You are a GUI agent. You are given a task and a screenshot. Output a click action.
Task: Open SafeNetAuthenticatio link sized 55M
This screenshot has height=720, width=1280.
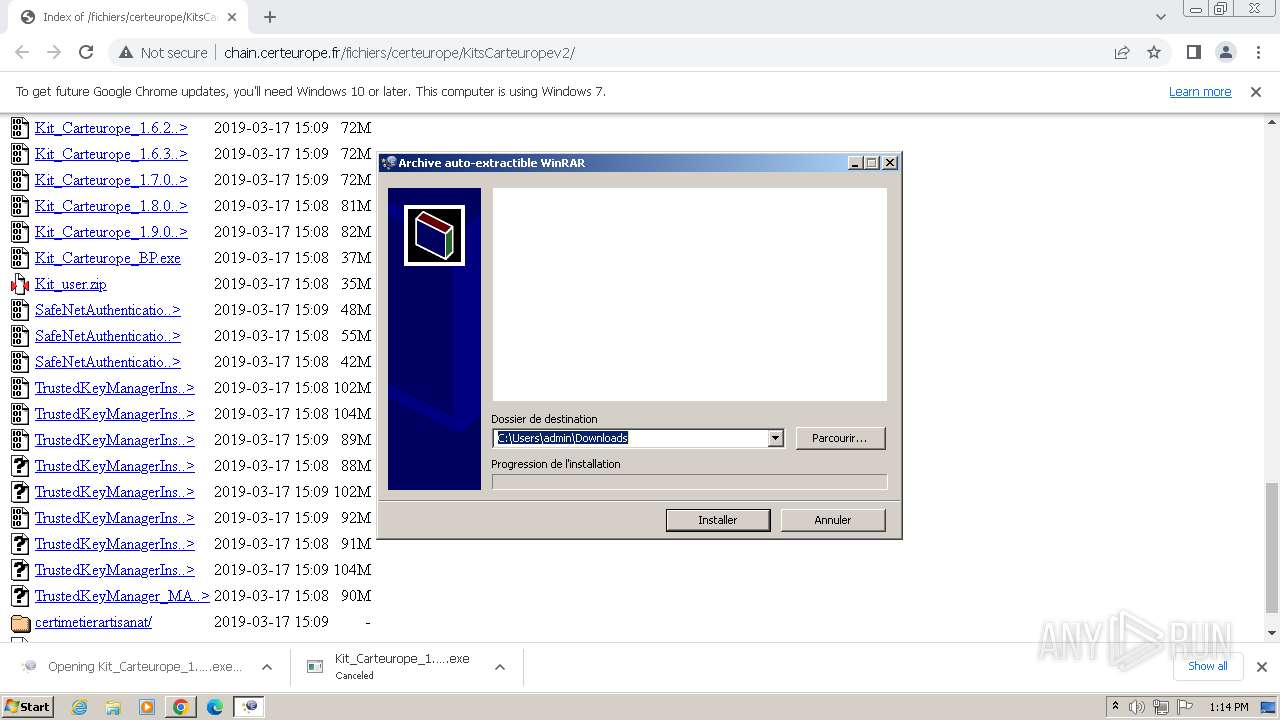[108, 336]
